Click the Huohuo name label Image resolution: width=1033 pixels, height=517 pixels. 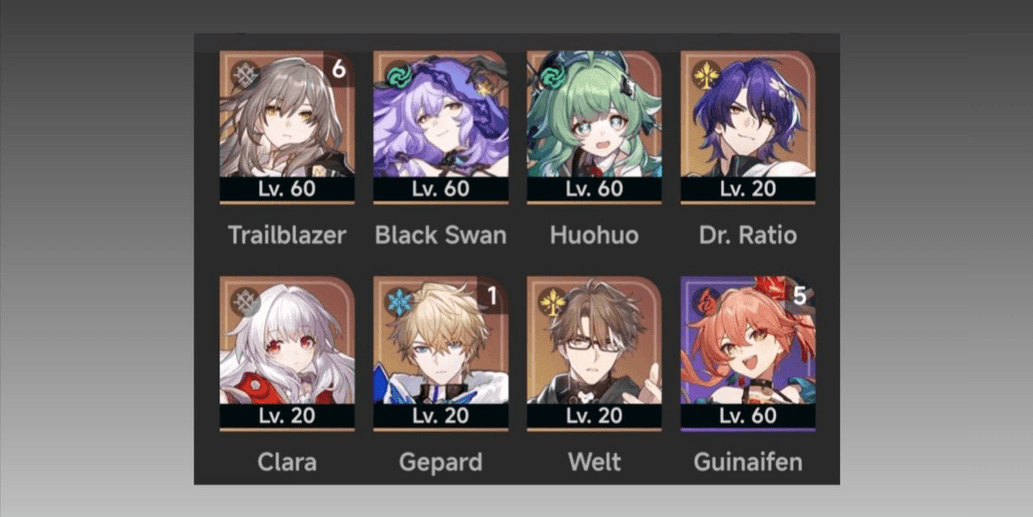click(x=594, y=235)
